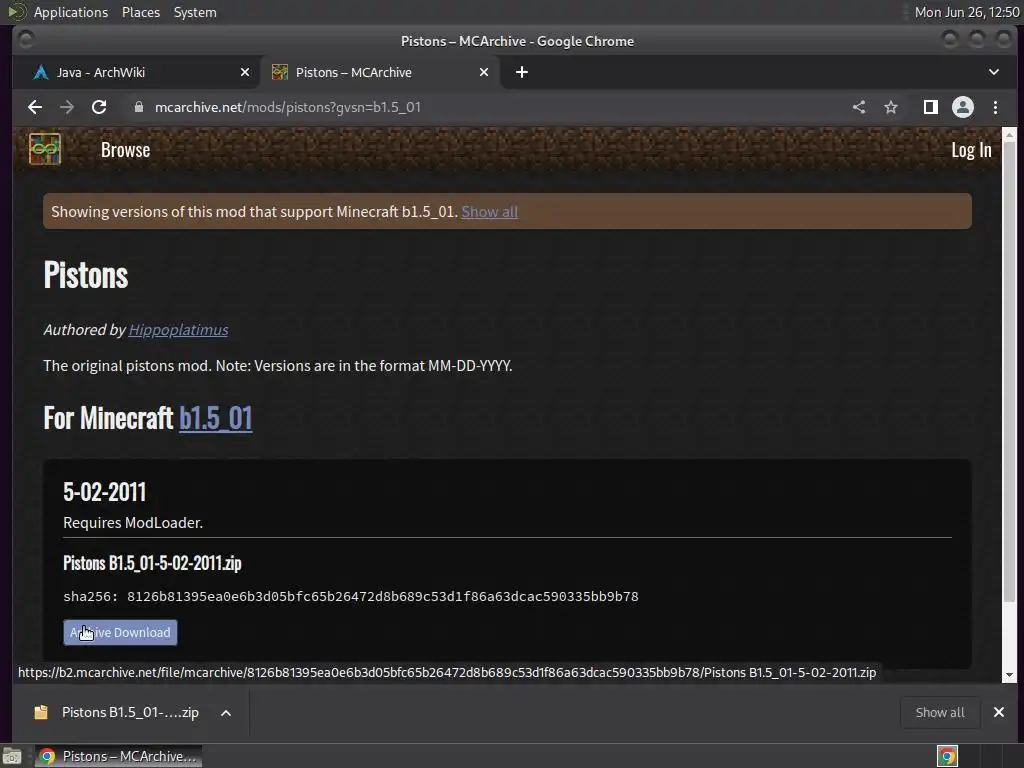Select the Pistons – MCArchive tab
Screen dimensions: 1024x768
click(x=380, y=72)
